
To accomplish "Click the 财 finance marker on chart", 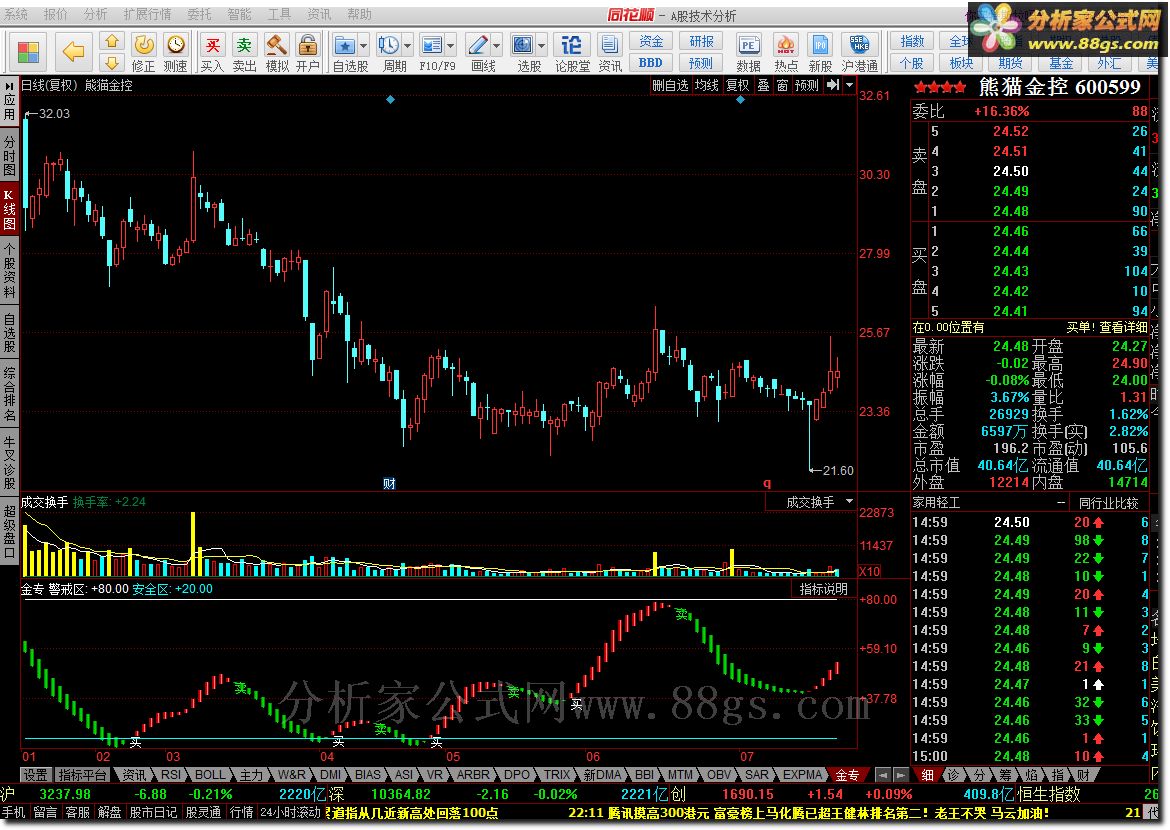I will tap(389, 484).
